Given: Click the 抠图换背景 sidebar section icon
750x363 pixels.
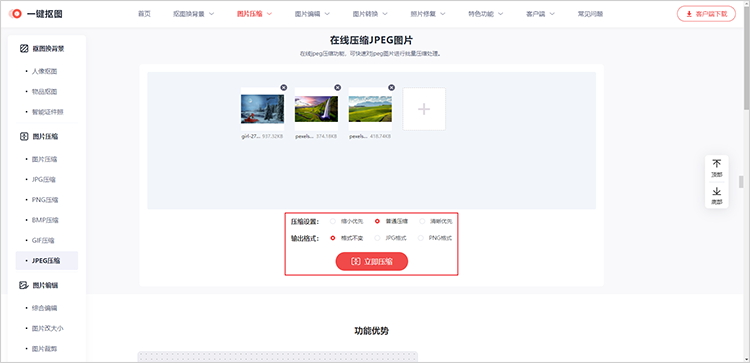Looking at the screenshot, I should [24, 48].
